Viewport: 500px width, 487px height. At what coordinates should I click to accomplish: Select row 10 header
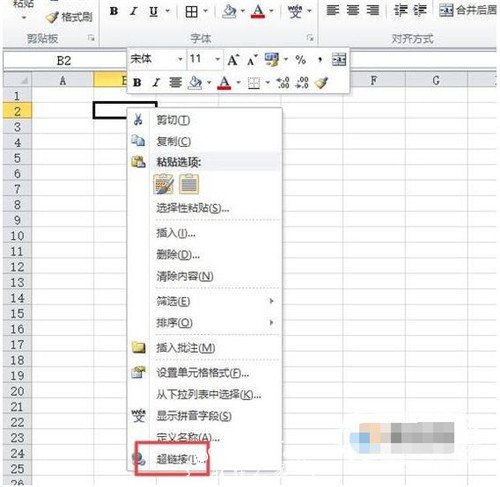[17, 236]
